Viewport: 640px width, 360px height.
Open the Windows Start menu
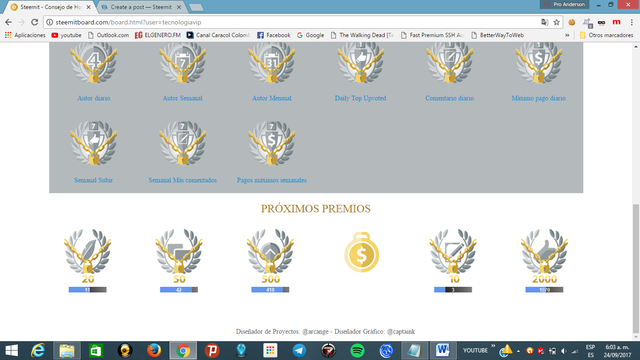point(11,350)
